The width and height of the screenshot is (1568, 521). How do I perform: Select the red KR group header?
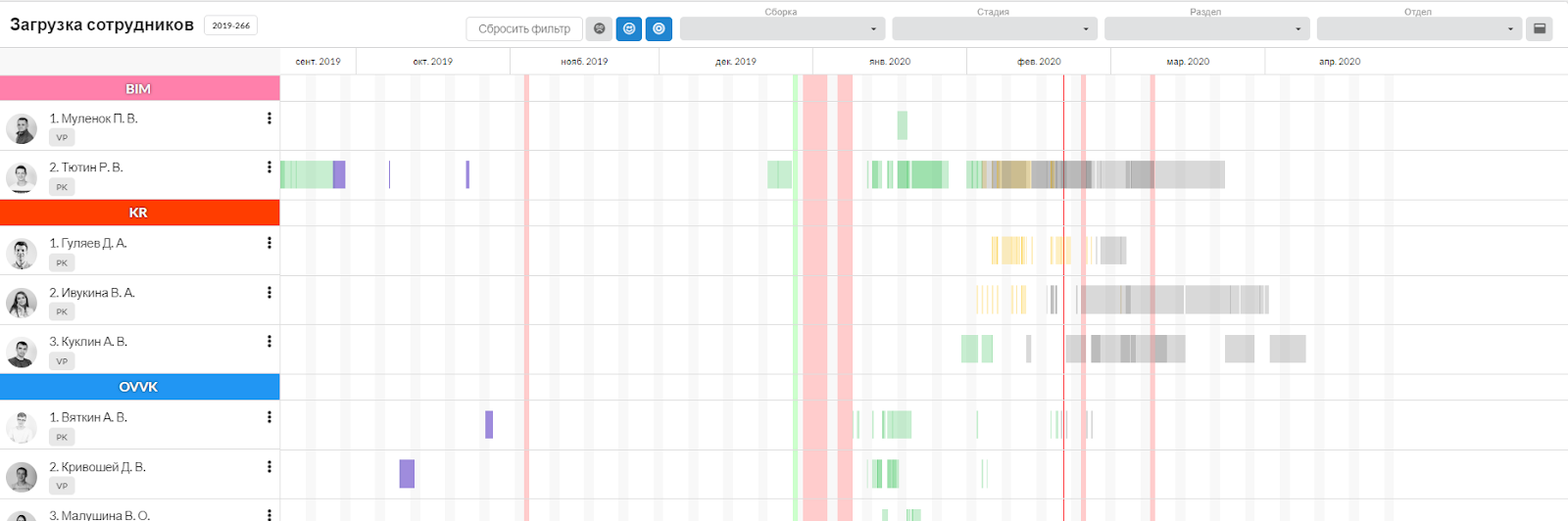tap(139, 213)
